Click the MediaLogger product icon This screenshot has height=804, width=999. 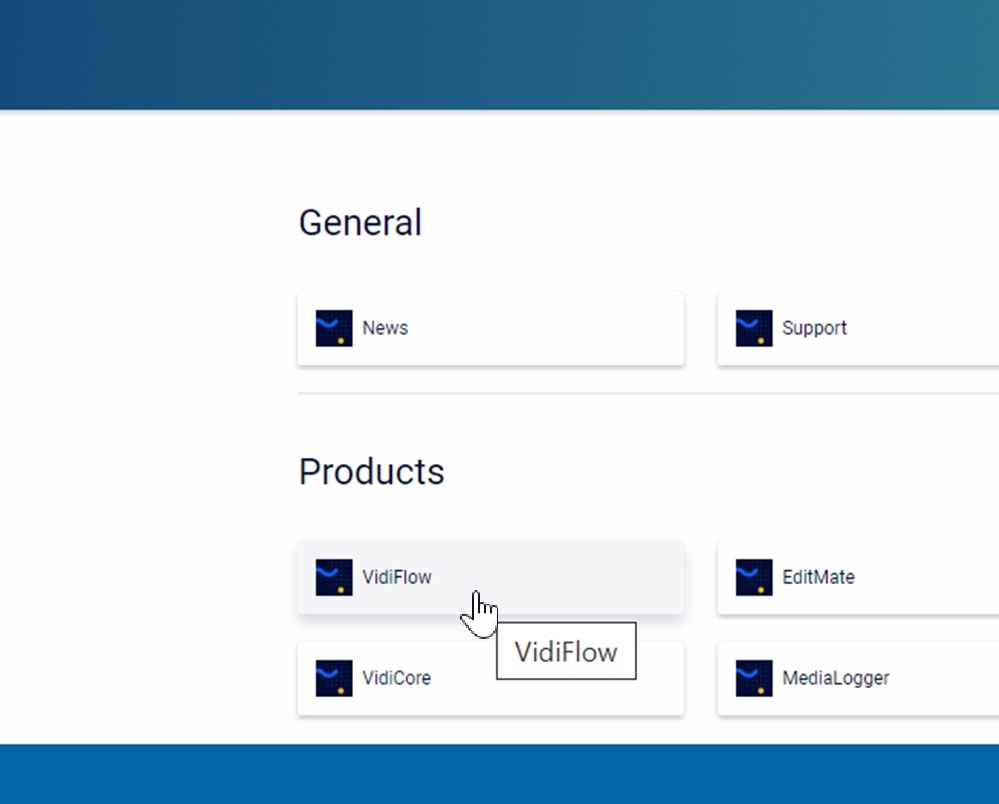(x=754, y=678)
